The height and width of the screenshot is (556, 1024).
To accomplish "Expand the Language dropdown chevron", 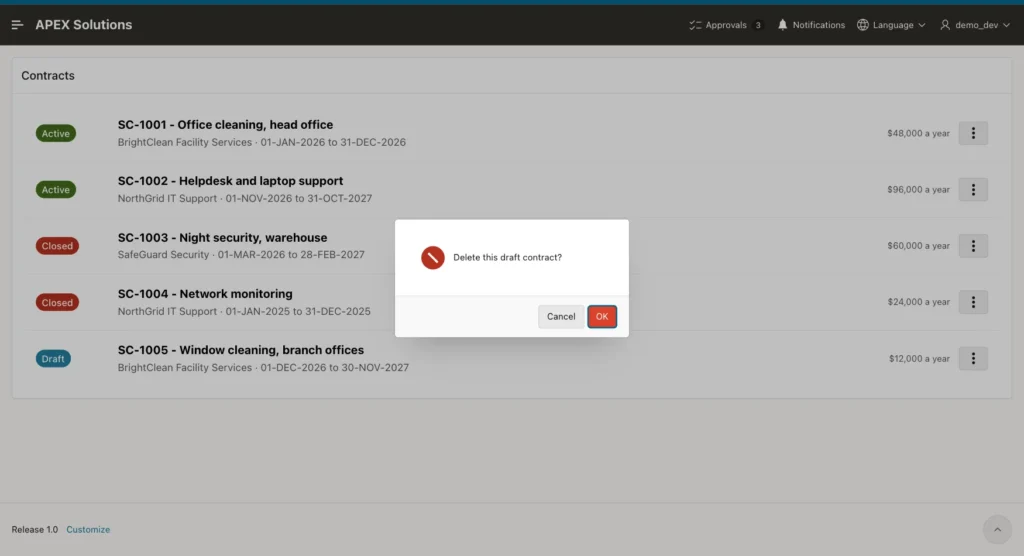I will pyautogui.click(x=921, y=25).
